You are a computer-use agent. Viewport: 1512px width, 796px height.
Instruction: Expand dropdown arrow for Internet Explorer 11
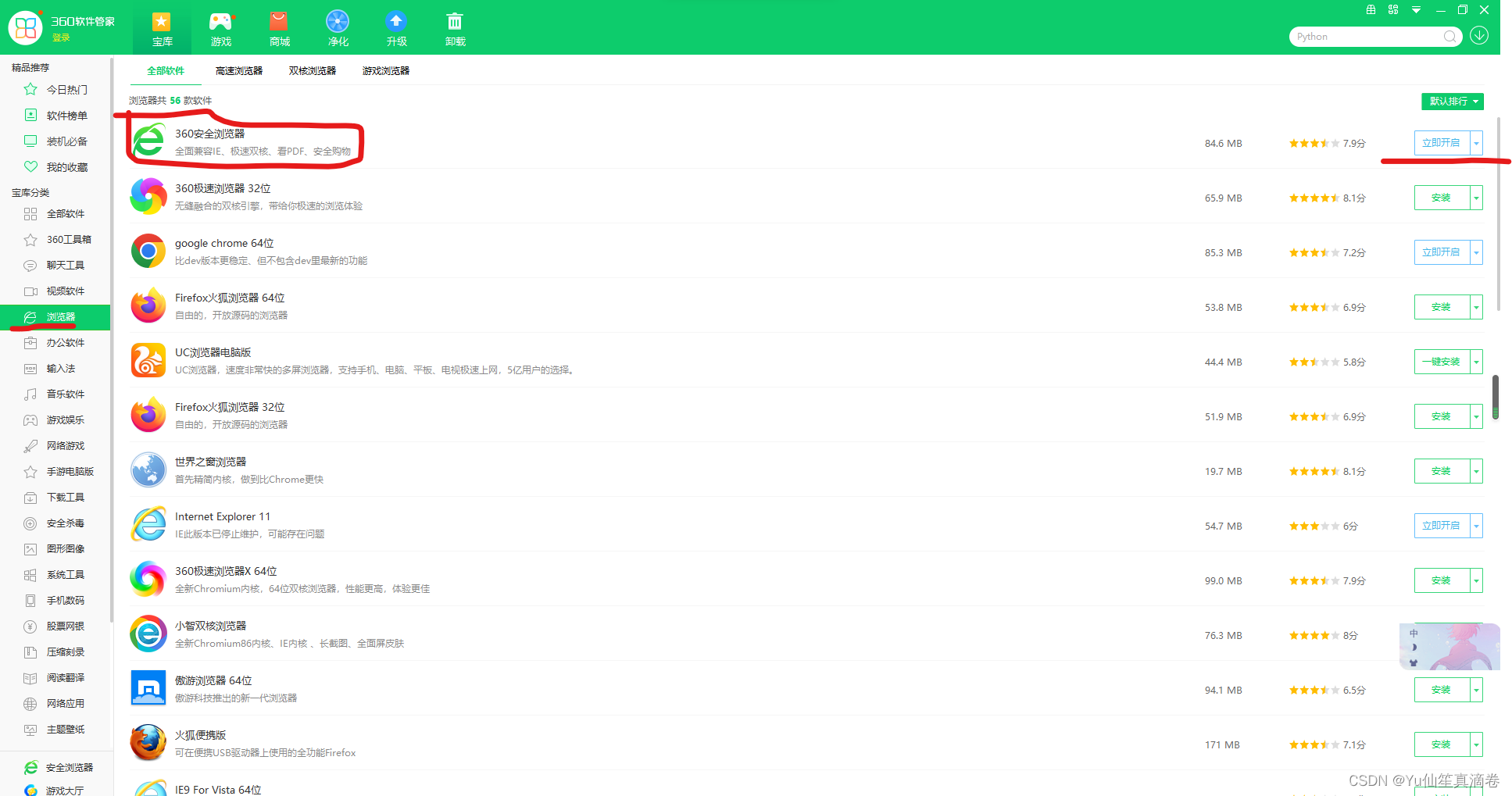pyautogui.click(x=1476, y=526)
